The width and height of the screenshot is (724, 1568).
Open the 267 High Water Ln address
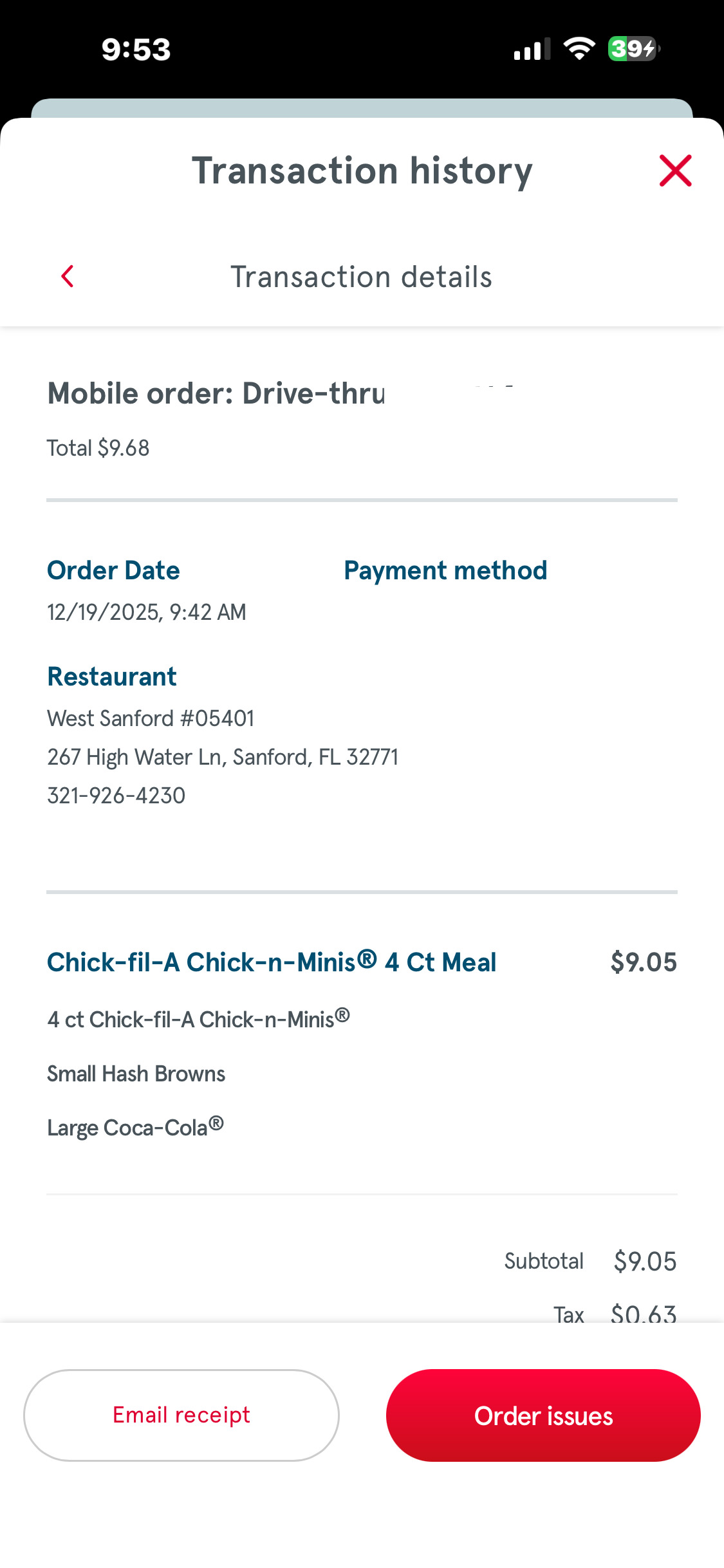coord(223,757)
